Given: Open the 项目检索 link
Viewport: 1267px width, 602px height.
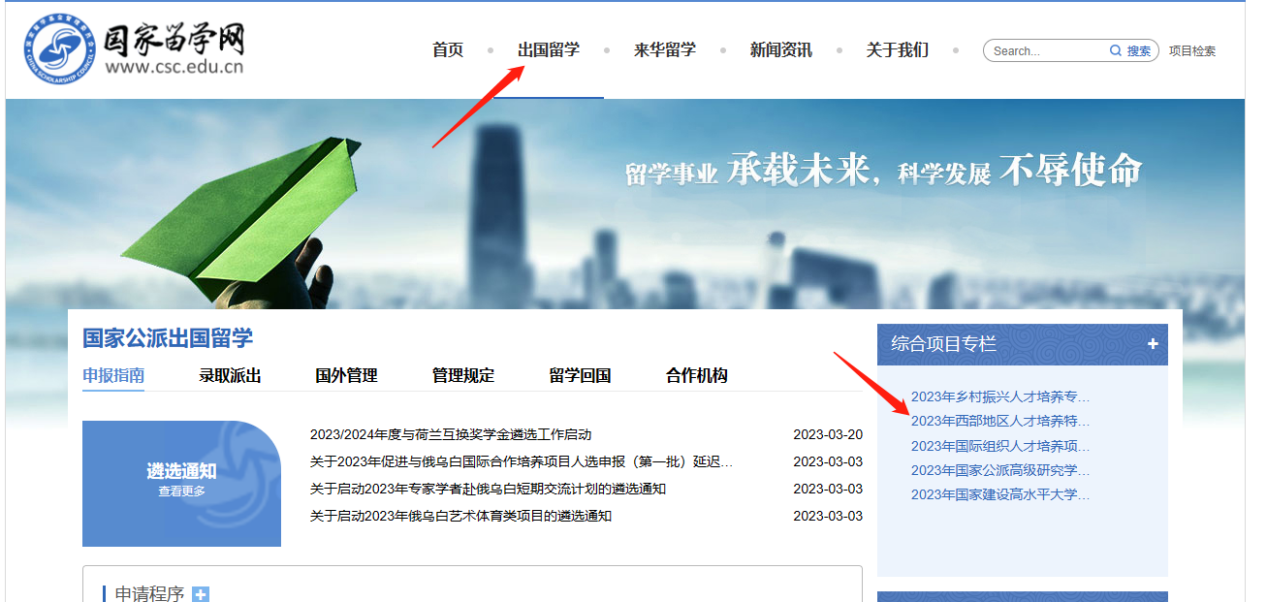Looking at the screenshot, I should pyautogui.click(x=1192, y=51).
